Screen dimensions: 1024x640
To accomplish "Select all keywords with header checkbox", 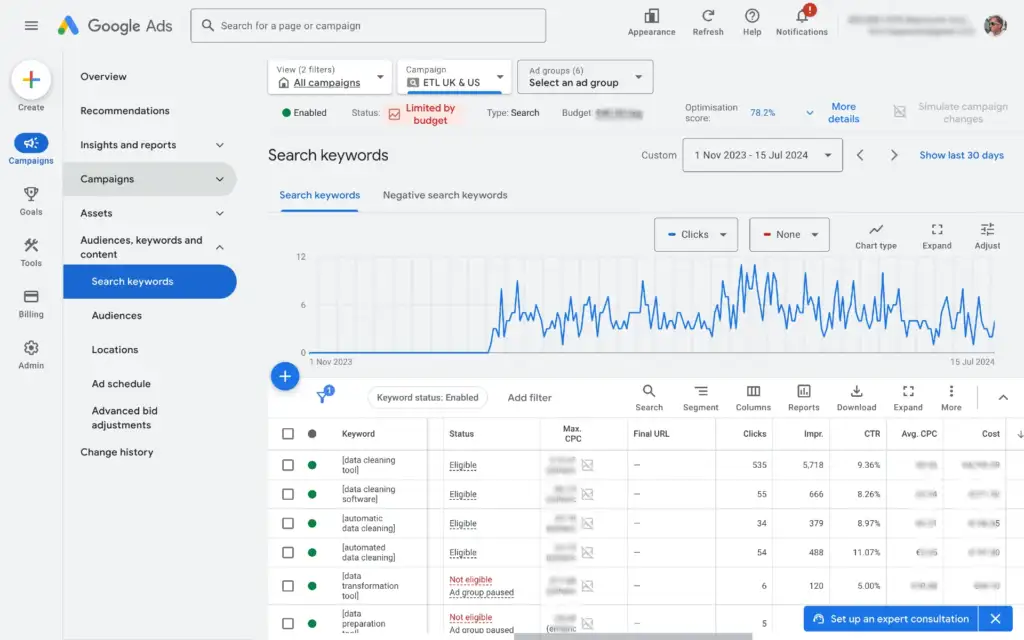I will click(x=288, y=434).
